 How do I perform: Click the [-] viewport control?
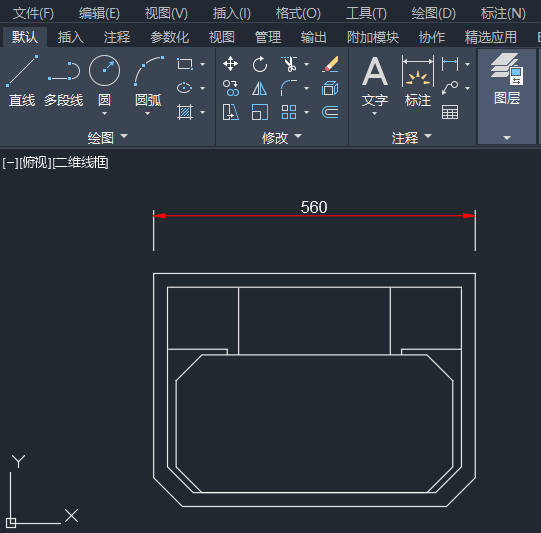(10, 162)
